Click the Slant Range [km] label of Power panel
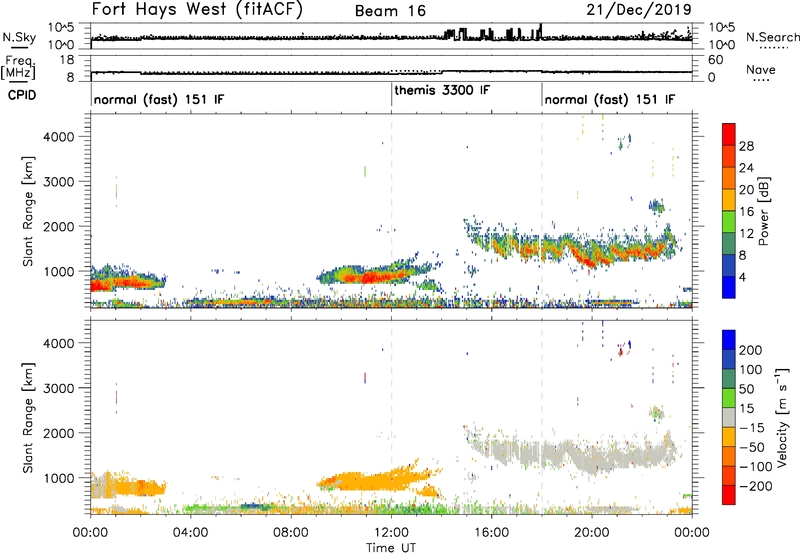Screen dimensions: 800x554 point(28,211)
